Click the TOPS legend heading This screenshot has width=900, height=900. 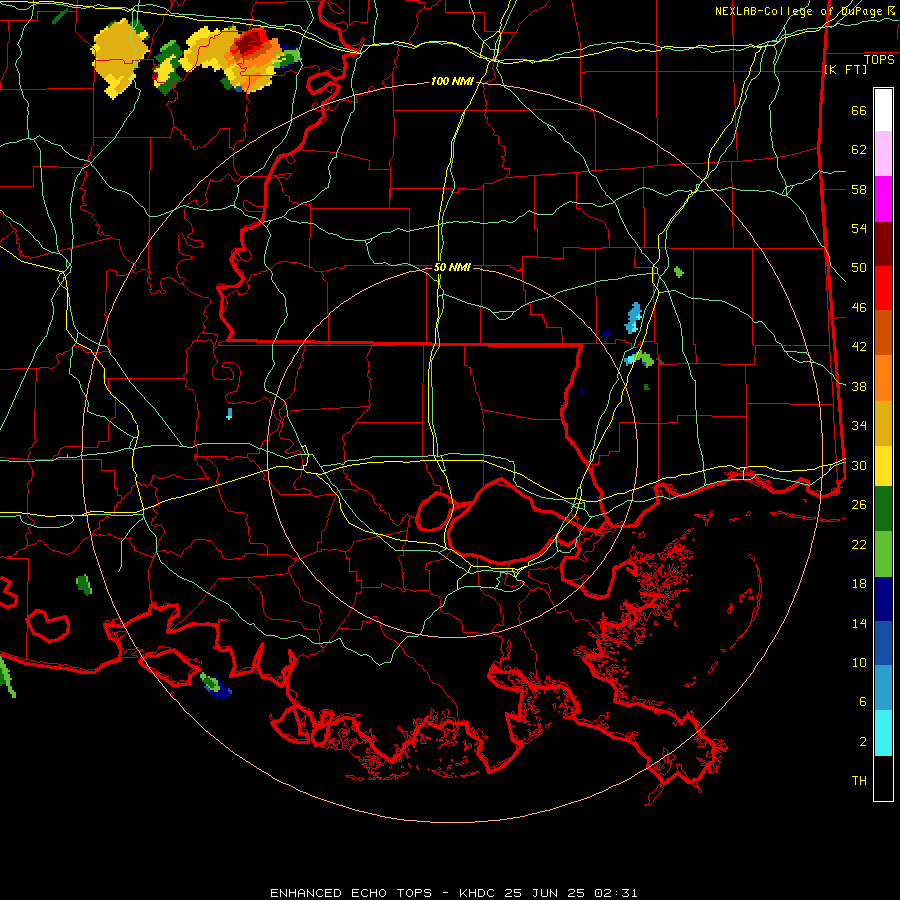click(879, 60)
